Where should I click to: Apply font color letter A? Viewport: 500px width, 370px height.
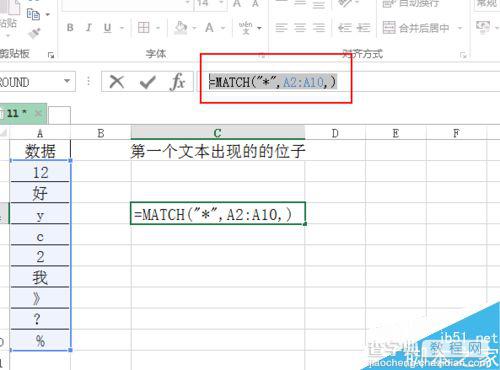pos(209,28)
